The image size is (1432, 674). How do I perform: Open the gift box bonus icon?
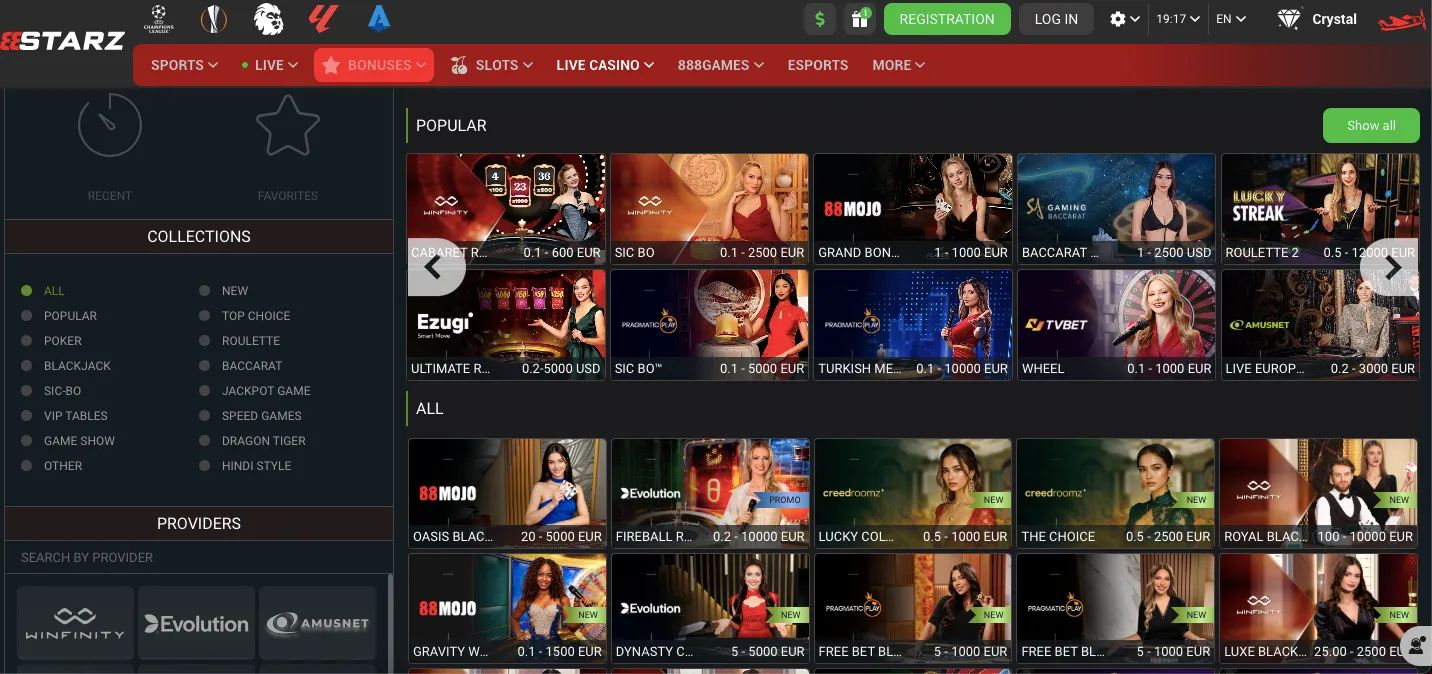[859, 19]
